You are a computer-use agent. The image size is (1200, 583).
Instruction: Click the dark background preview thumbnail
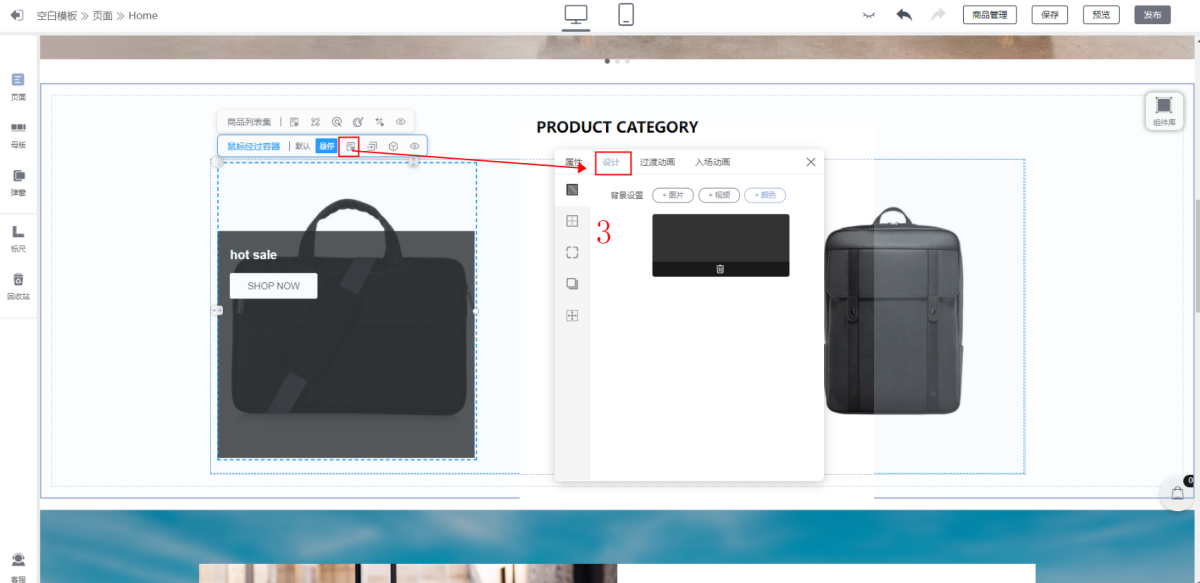pos(720,238)
